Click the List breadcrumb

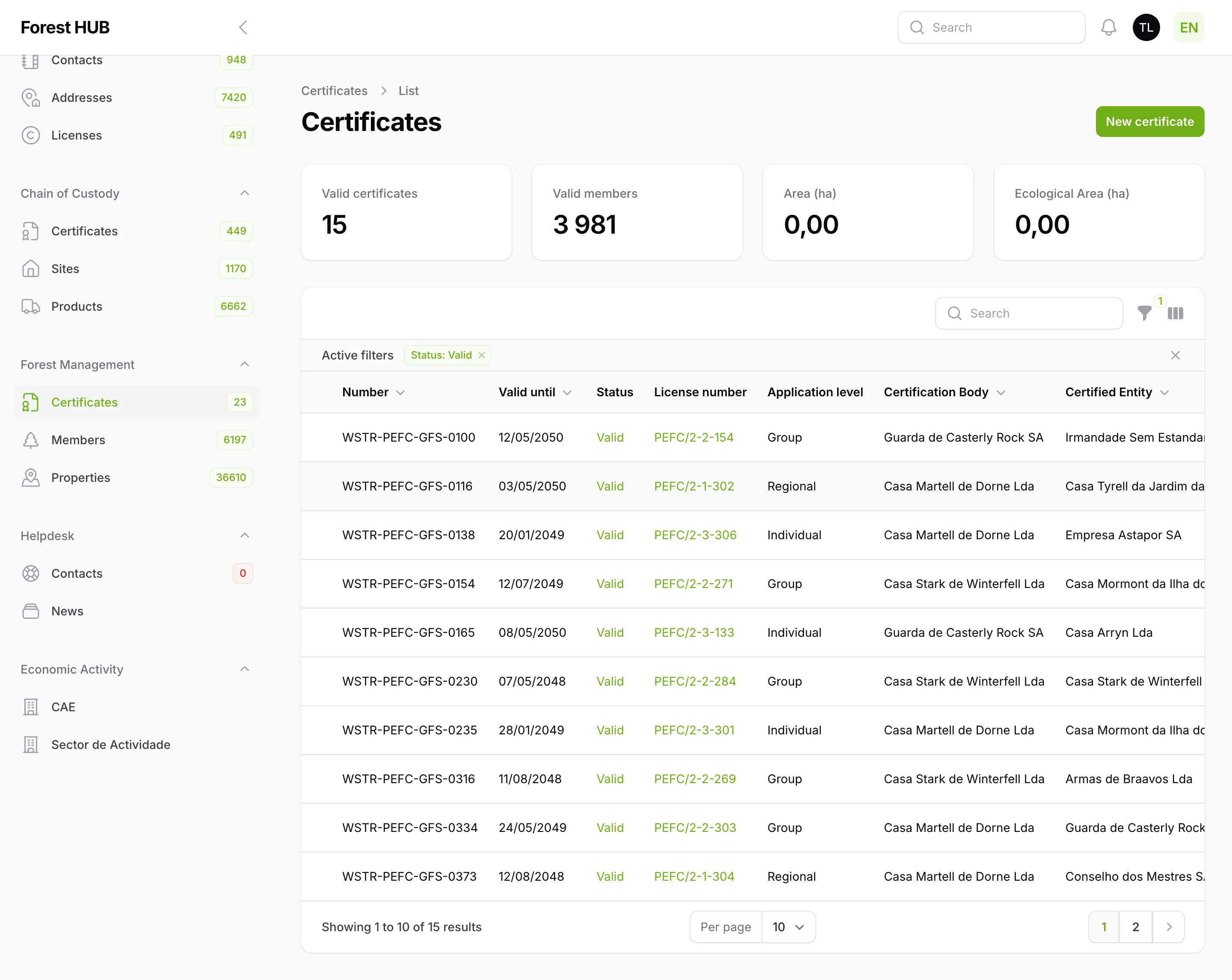click(x=409, y=91)
